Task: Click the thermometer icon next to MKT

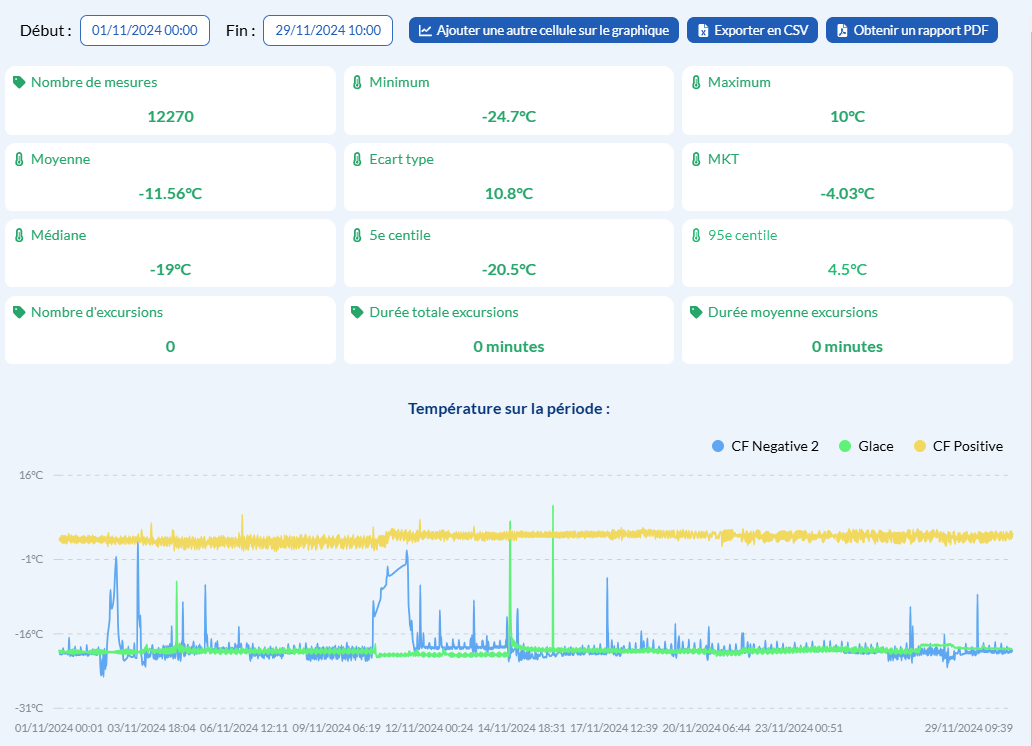Action: pos(696,159)
